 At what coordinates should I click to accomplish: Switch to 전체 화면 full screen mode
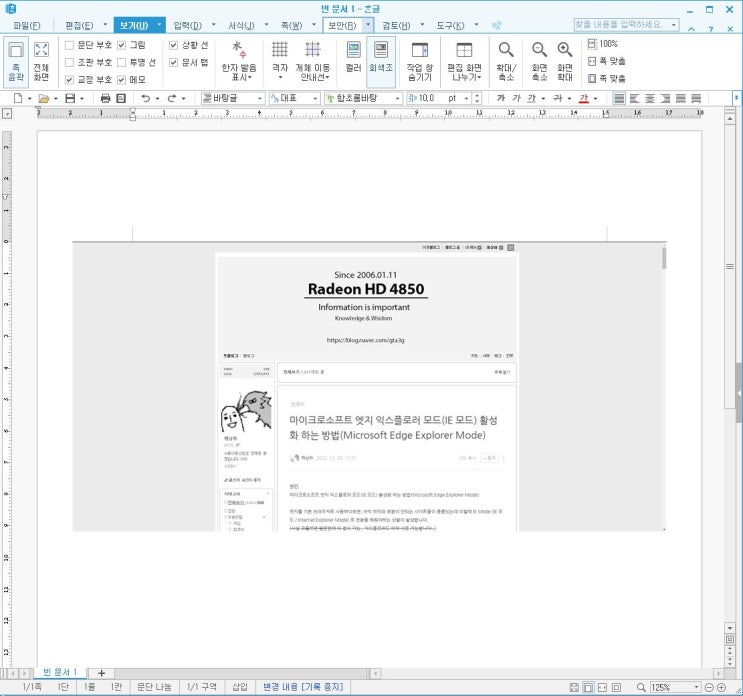point(41,62)
